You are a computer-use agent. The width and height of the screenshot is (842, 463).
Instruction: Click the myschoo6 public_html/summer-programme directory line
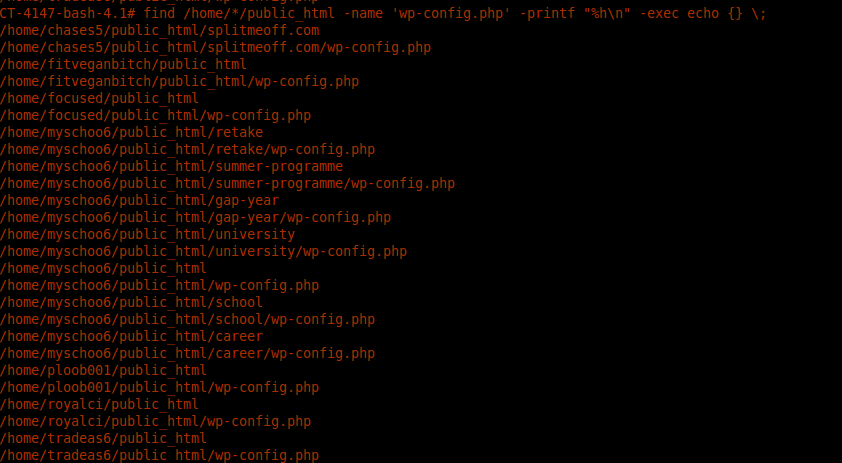pos(172,166)
